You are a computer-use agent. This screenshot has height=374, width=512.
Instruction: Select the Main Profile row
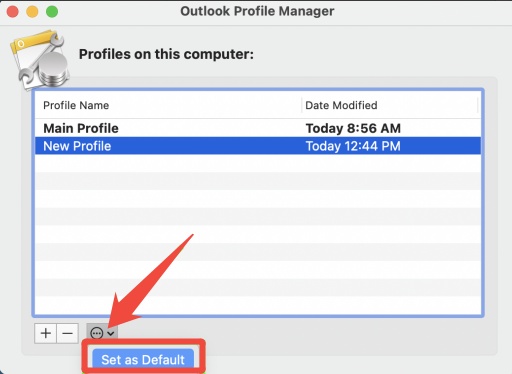point(258,128)
